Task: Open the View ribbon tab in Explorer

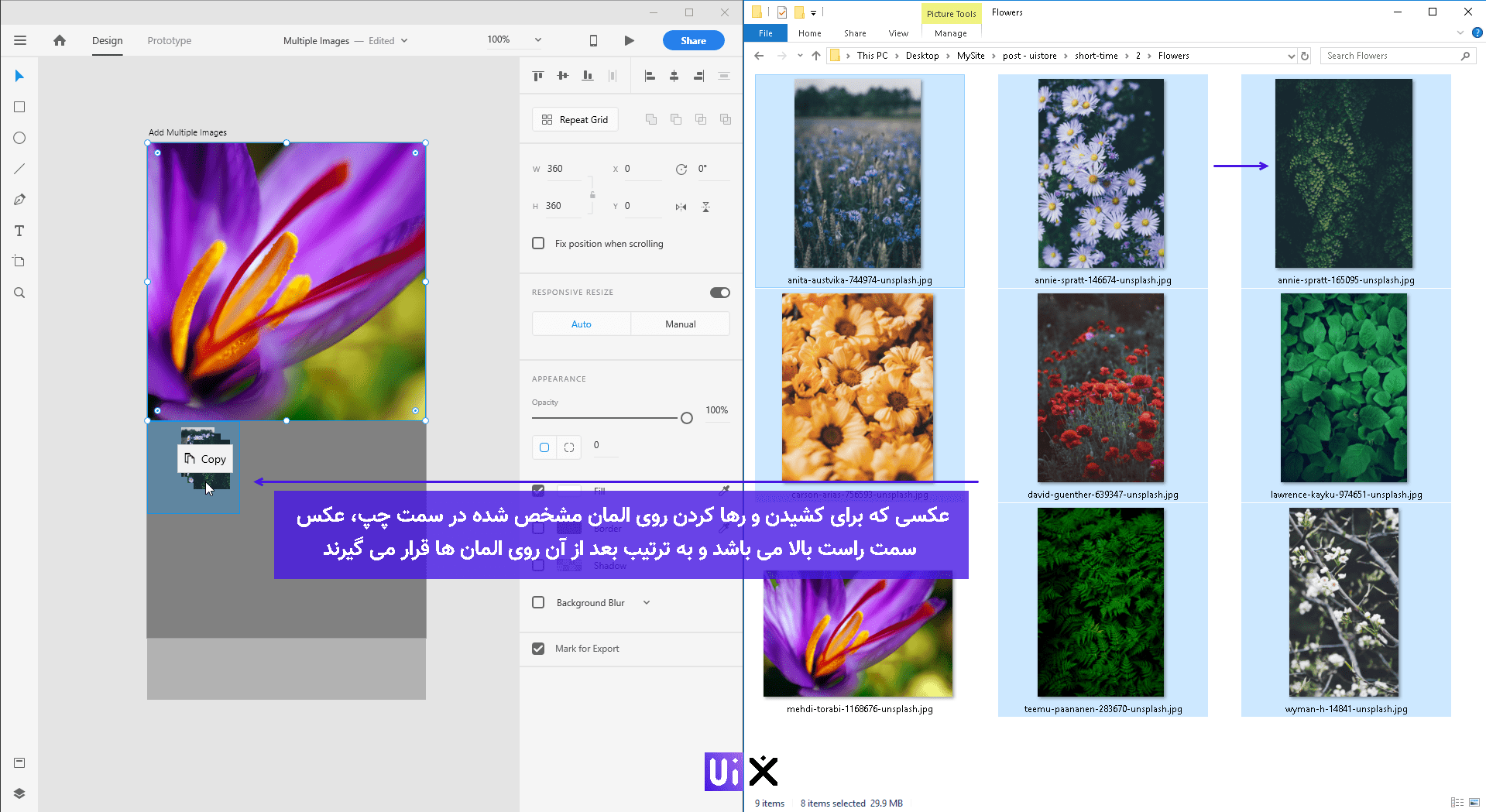Action: pos(898,33)
